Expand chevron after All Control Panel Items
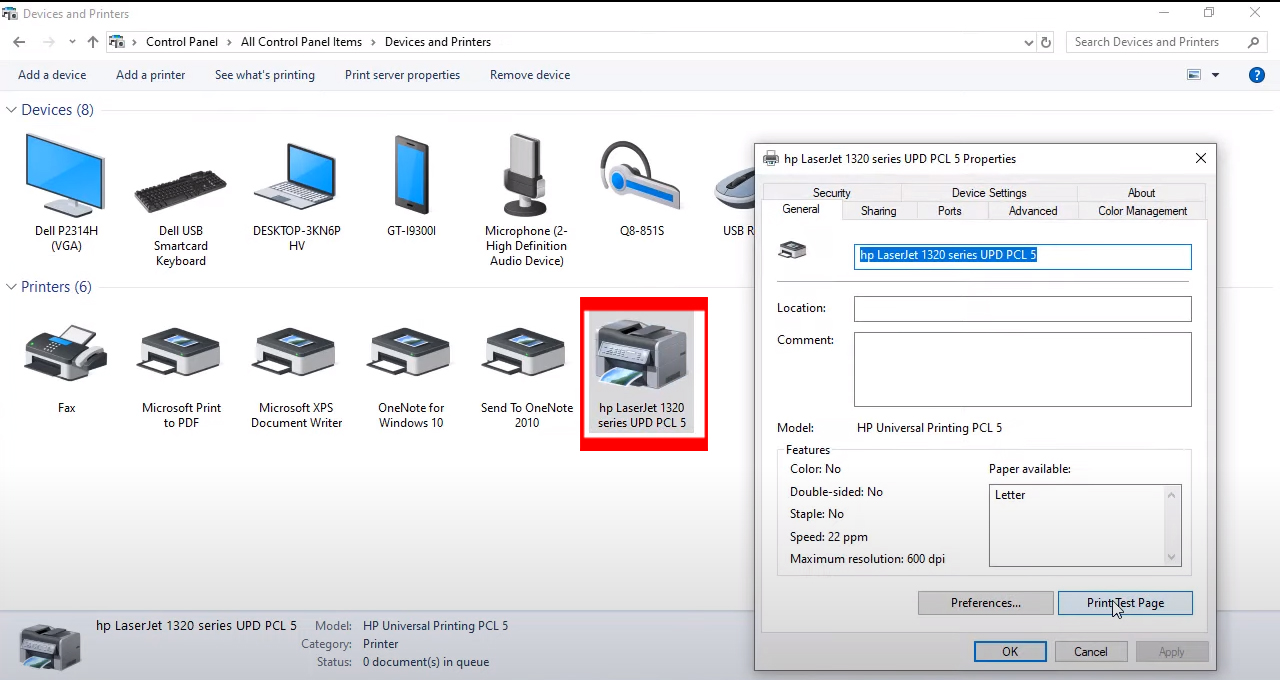The image size is (1280, 680). (x=373, y=42)
